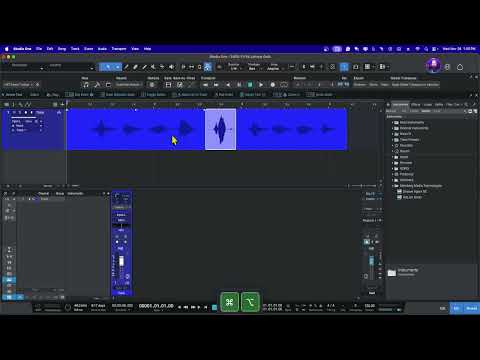Record-arm track 1 in the track header
The width and height of the screenshot is (480, 360).
[26, 113]
